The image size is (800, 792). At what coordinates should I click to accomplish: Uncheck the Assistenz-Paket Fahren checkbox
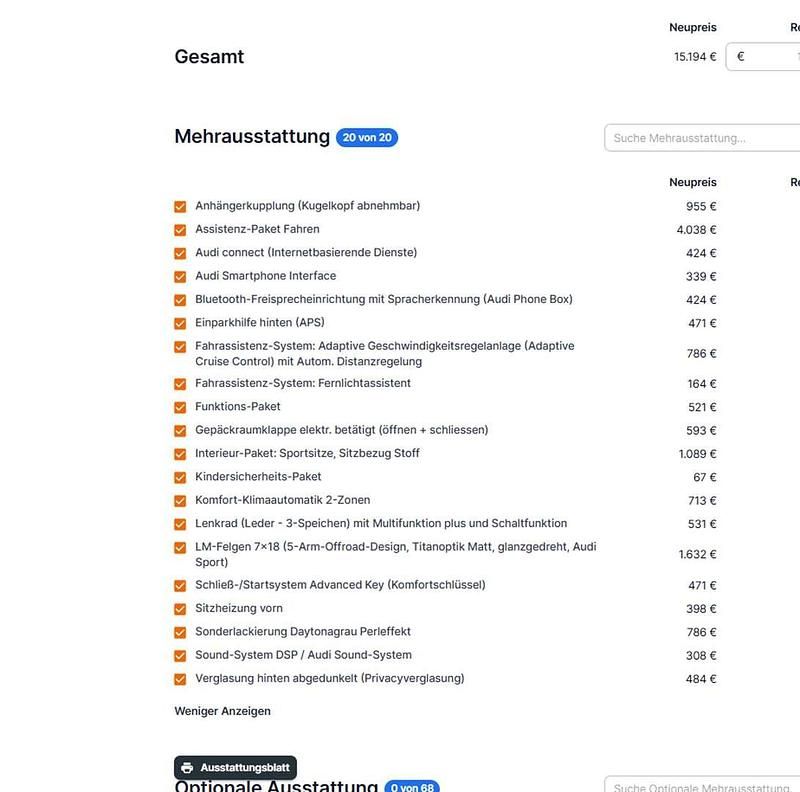(180, 230)
